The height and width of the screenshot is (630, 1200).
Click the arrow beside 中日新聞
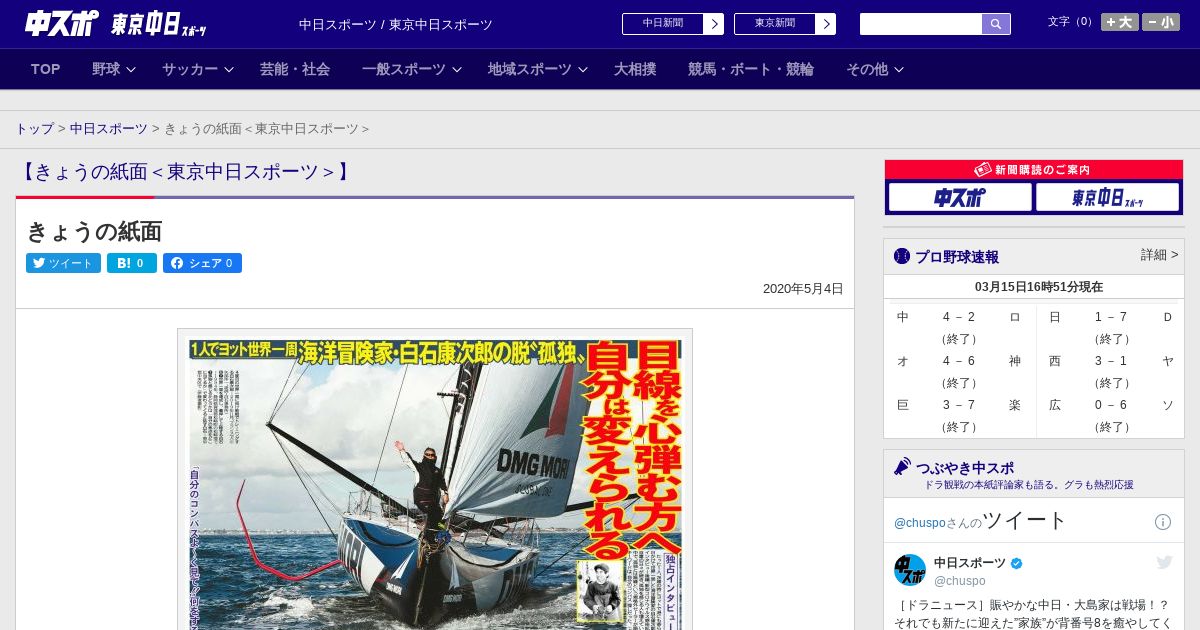pyautogui.click(x=714, y=24)
